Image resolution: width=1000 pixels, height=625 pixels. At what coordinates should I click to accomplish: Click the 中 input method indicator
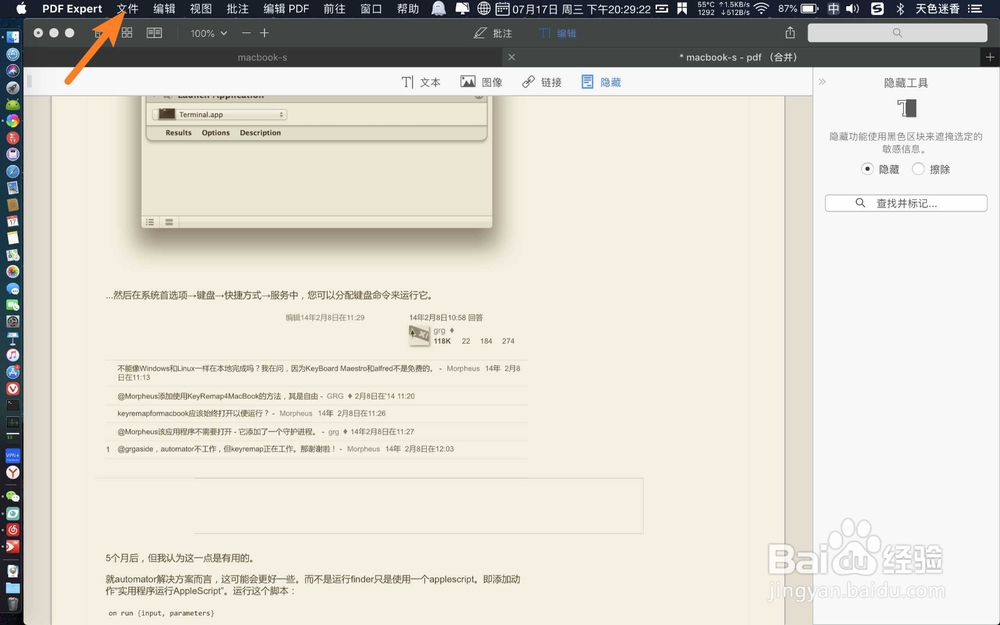tap(834, 8)
